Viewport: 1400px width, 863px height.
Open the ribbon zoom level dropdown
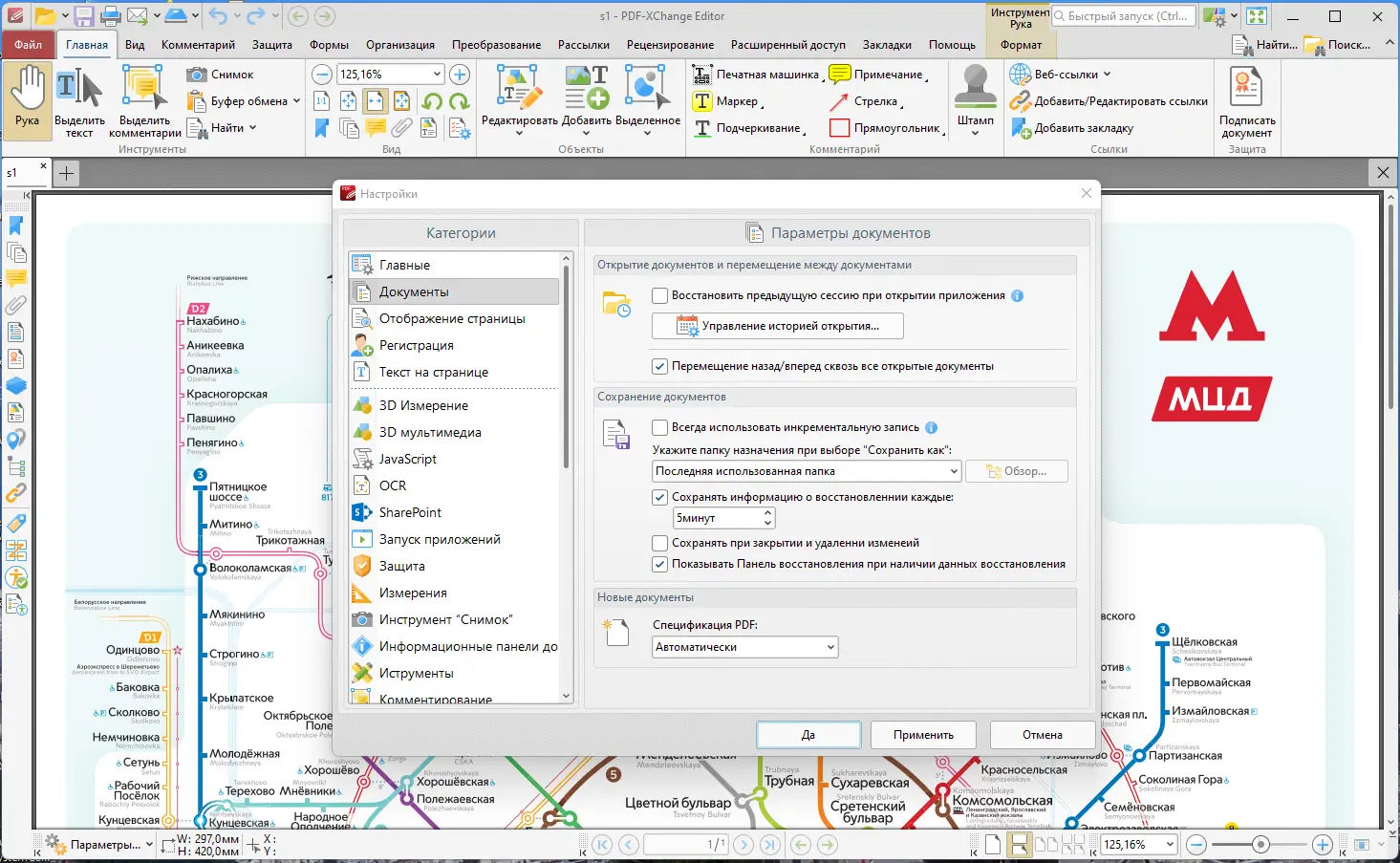click(438, 75)
